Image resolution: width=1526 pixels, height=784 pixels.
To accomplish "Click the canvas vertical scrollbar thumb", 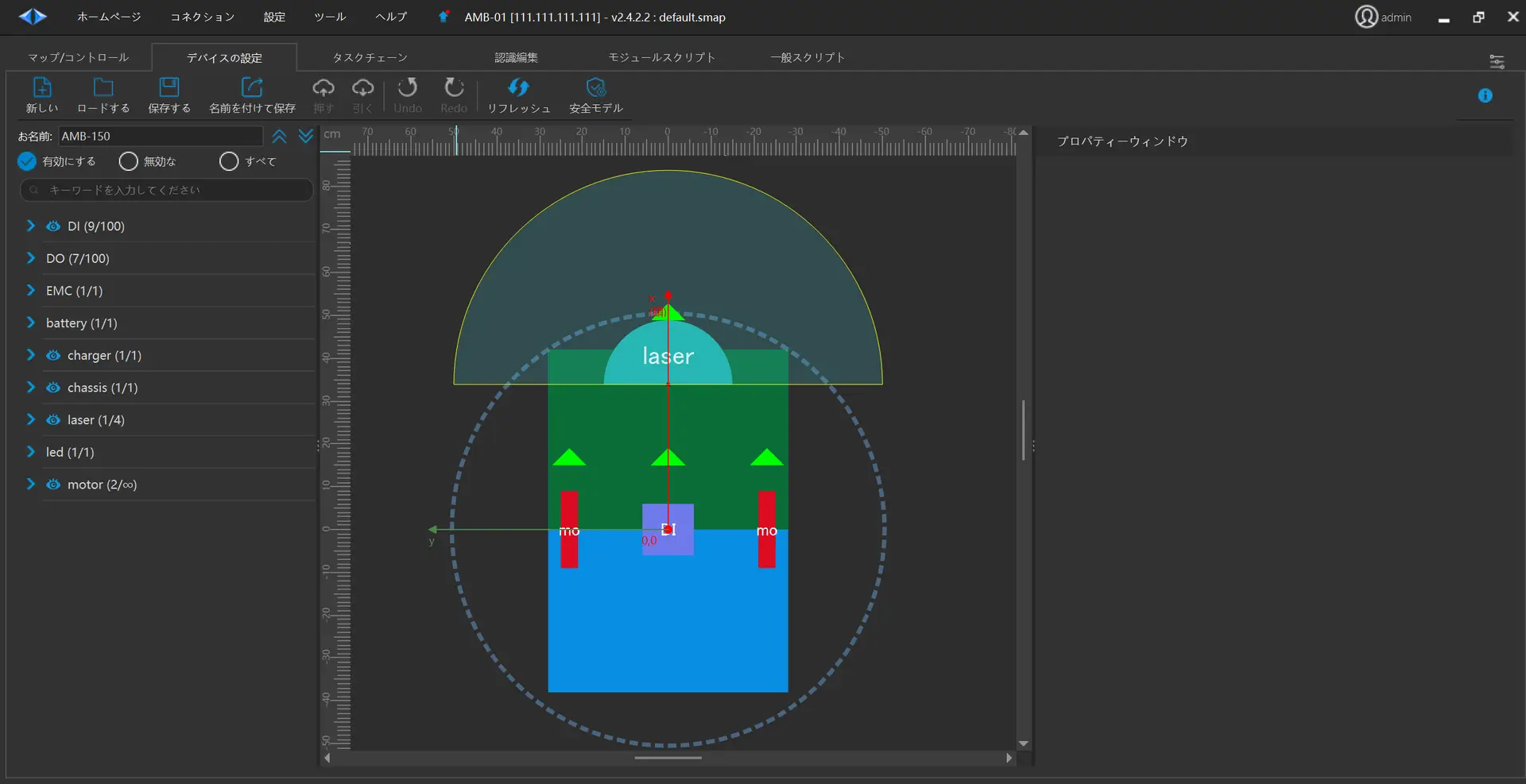I will 1023,430.
